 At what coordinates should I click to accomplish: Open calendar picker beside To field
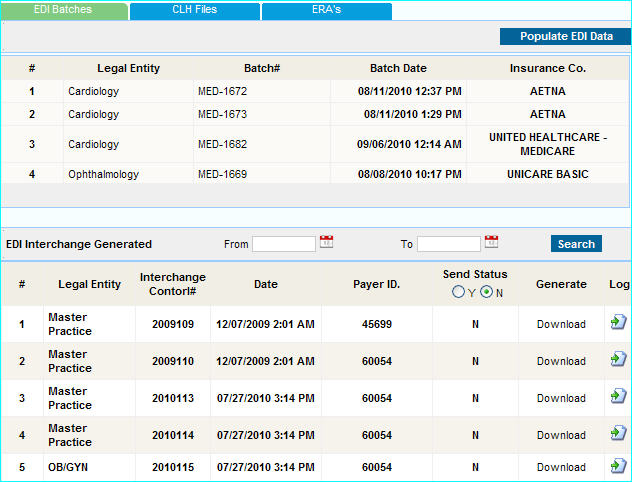pyautogui.click(x=491, y=242)
